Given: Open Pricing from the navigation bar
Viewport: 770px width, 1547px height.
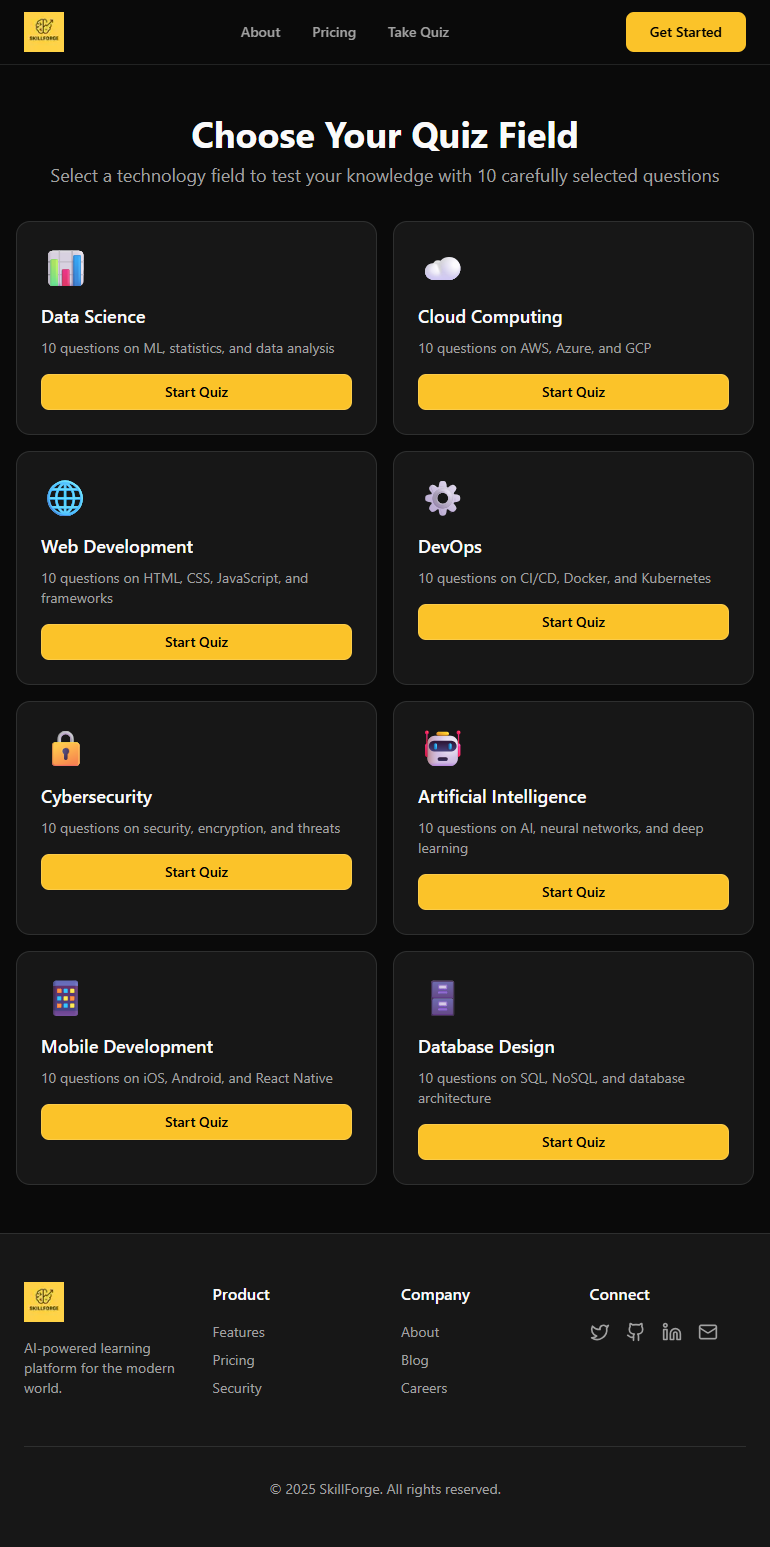Looking at the screenshot, I should (x=334, y=32).
